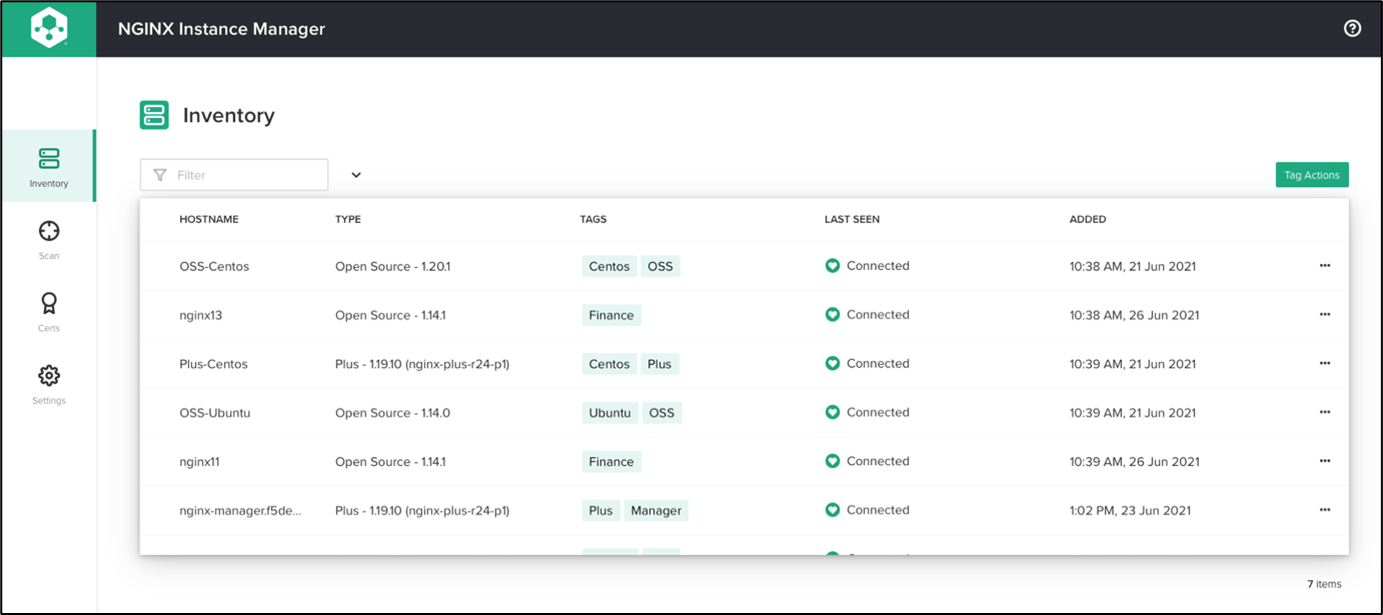Select the OSS-Centos hostname
Viewport: 1383px width, 615px height.
pos(214,266)
